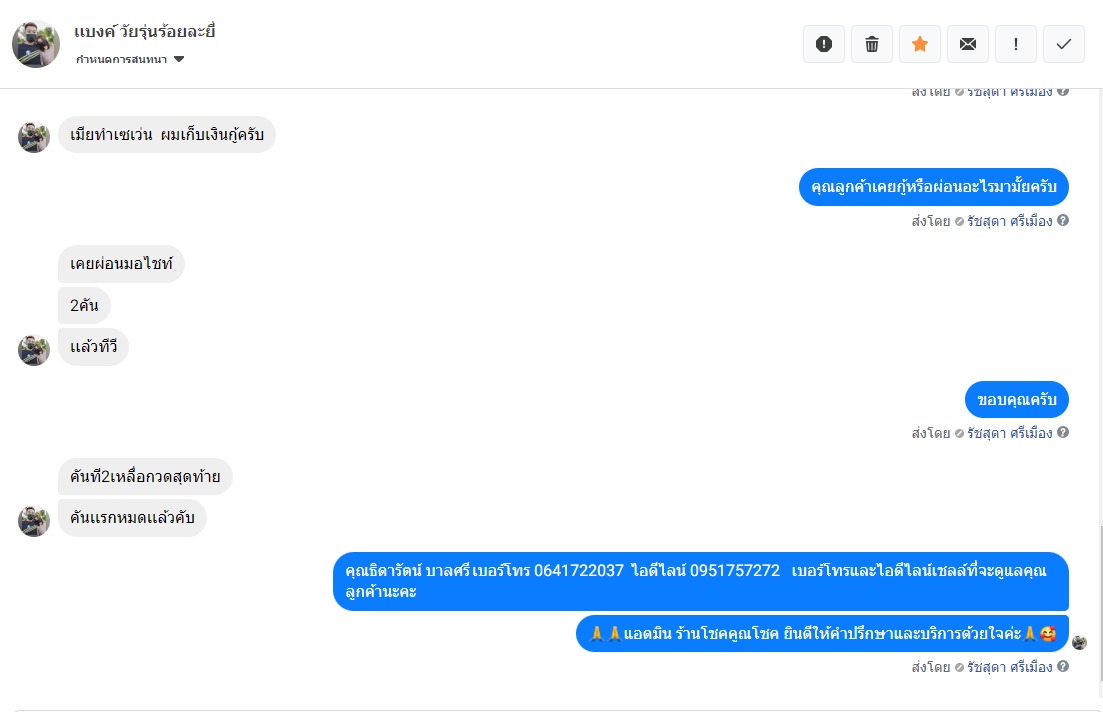
Task: Click help icon beside sender under last message
Action: click(1063, 666)
